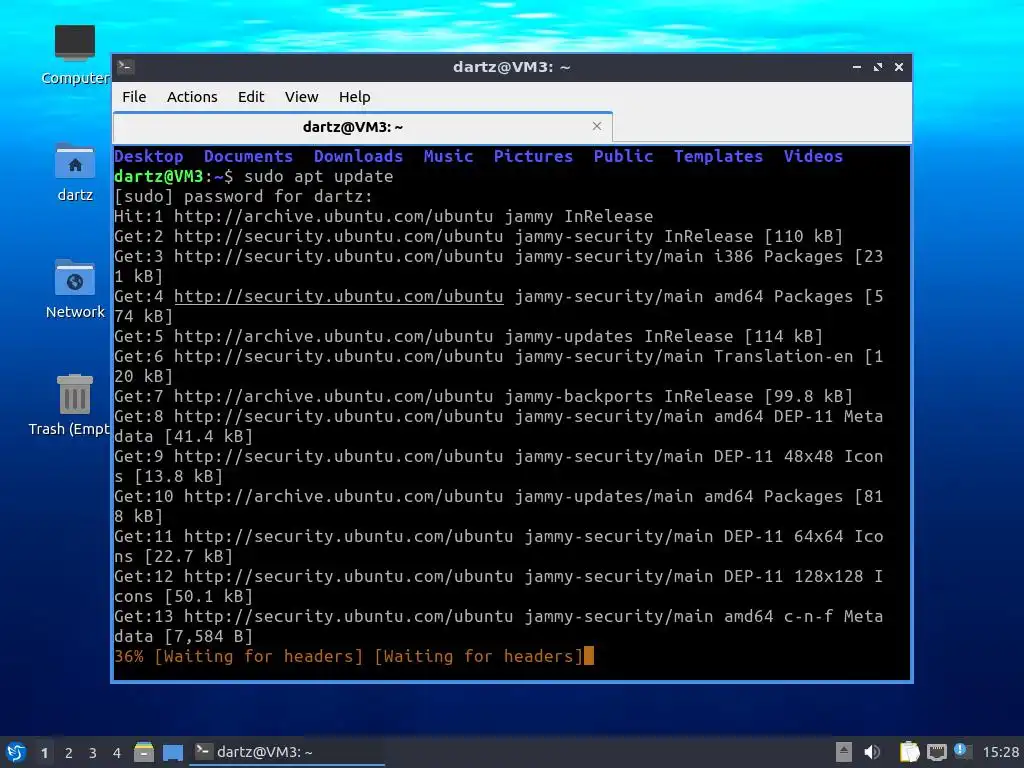The width and height of the screenshot is (1024, 768).
Task: Launch file manager from the taskbar
Action: (144, 752)
